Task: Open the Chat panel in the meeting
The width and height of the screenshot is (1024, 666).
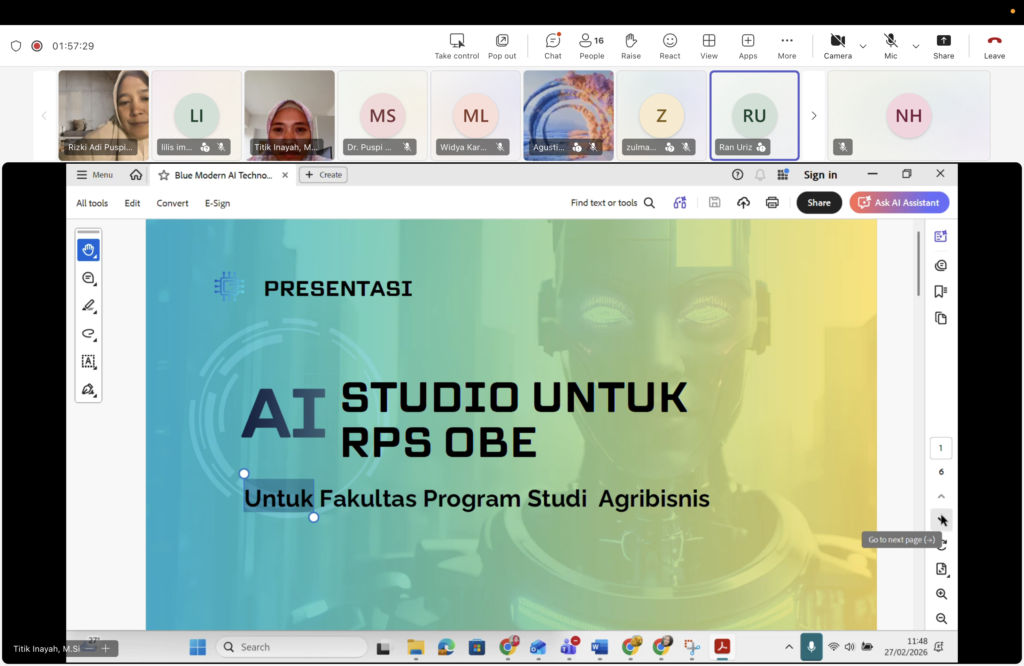Action: tap(552, 41)
